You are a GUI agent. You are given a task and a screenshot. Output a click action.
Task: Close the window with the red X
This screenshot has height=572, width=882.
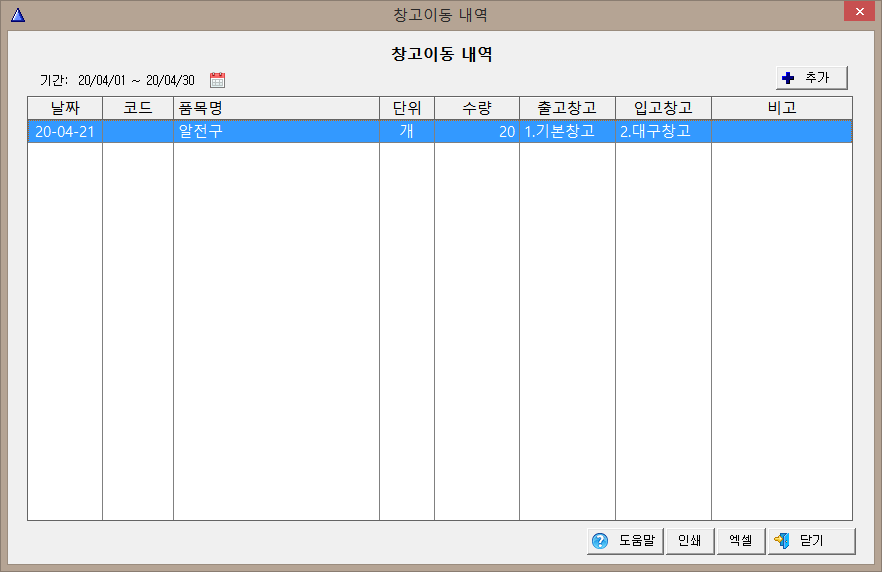pyautogui.click(x=859, y=11)
